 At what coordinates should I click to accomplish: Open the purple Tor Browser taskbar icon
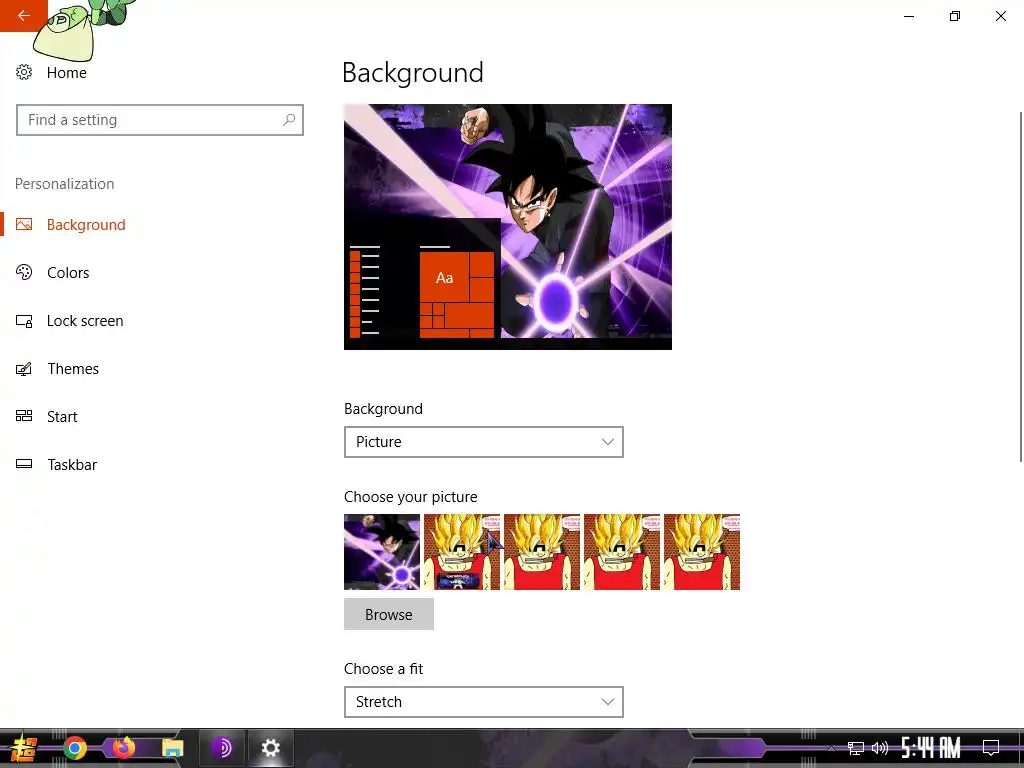pyautogui.click(x=222, y=748)
